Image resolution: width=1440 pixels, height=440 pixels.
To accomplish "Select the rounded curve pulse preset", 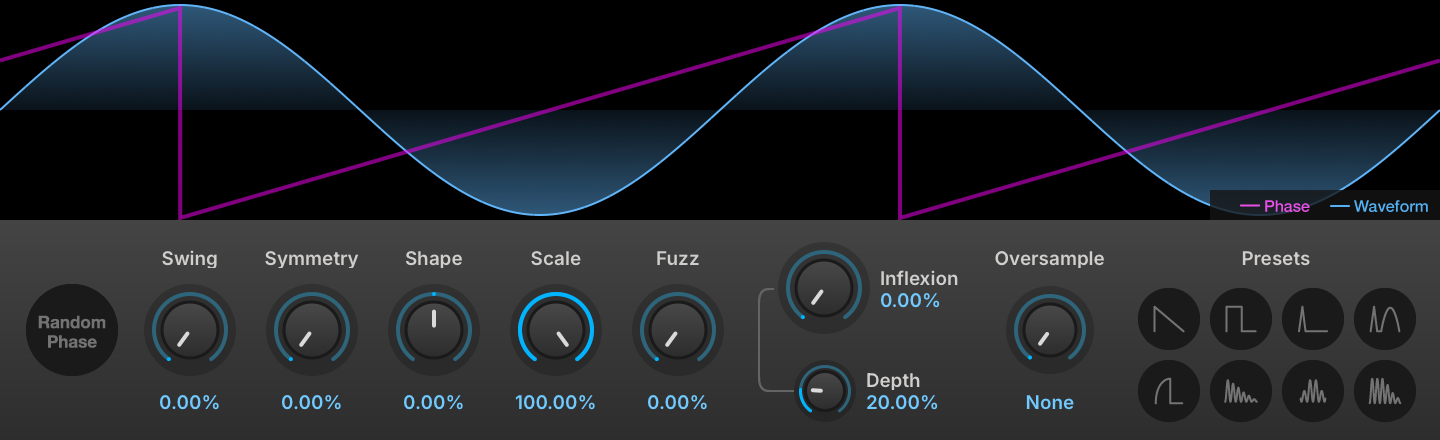I will click(1169, 391).
